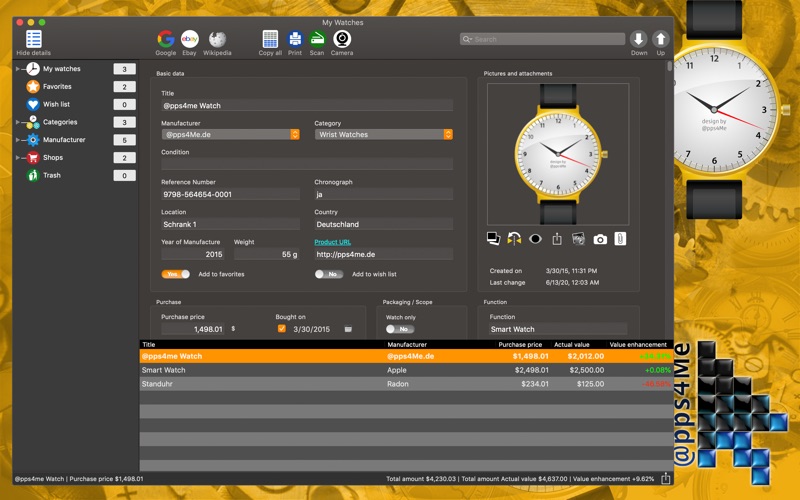Click the watch picture thumbnail
Image resolution: width=800 pixels, height=500 pixels.
[558, 154]
